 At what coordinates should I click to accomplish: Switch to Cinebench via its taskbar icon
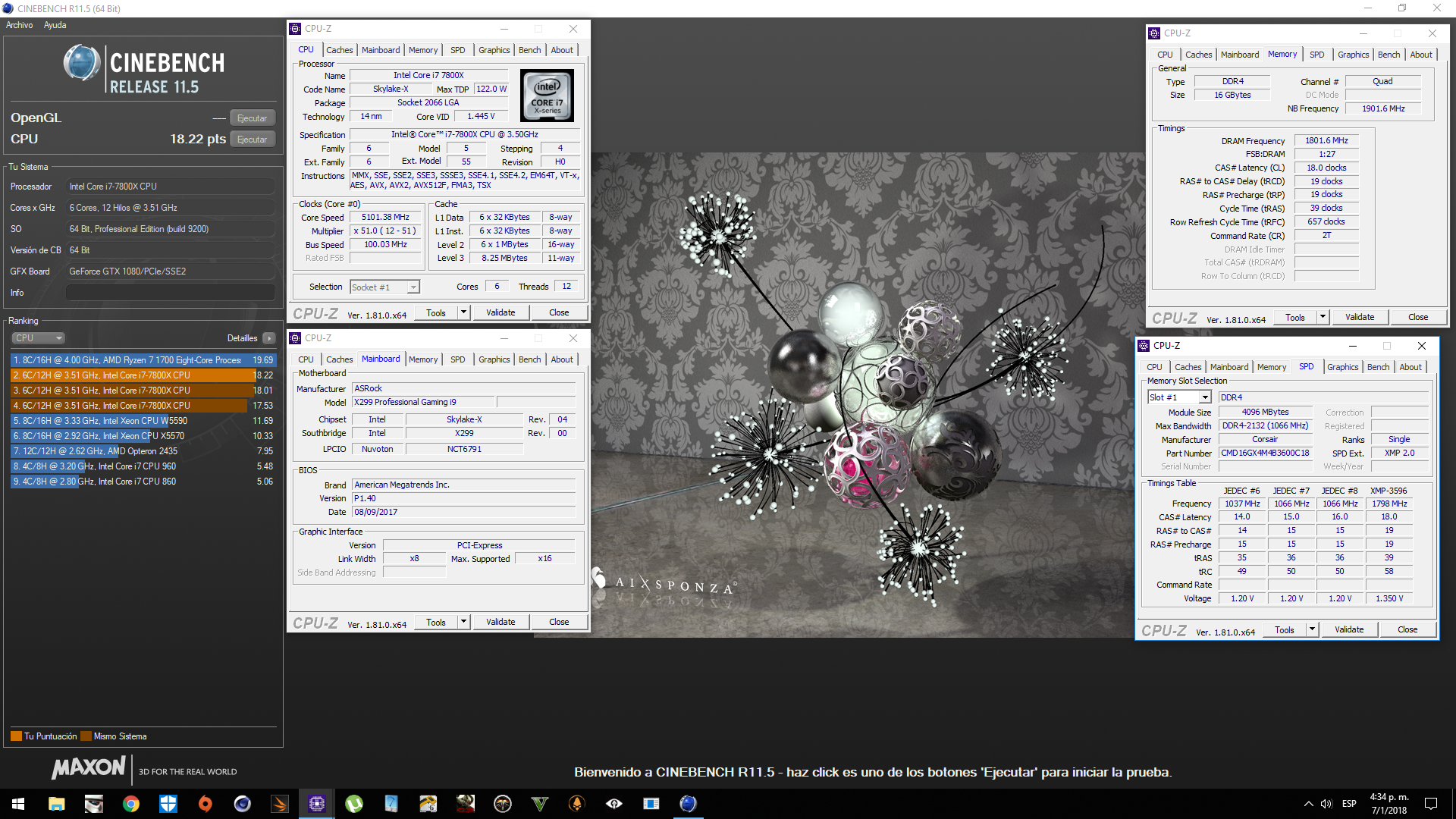click(689, 804)
